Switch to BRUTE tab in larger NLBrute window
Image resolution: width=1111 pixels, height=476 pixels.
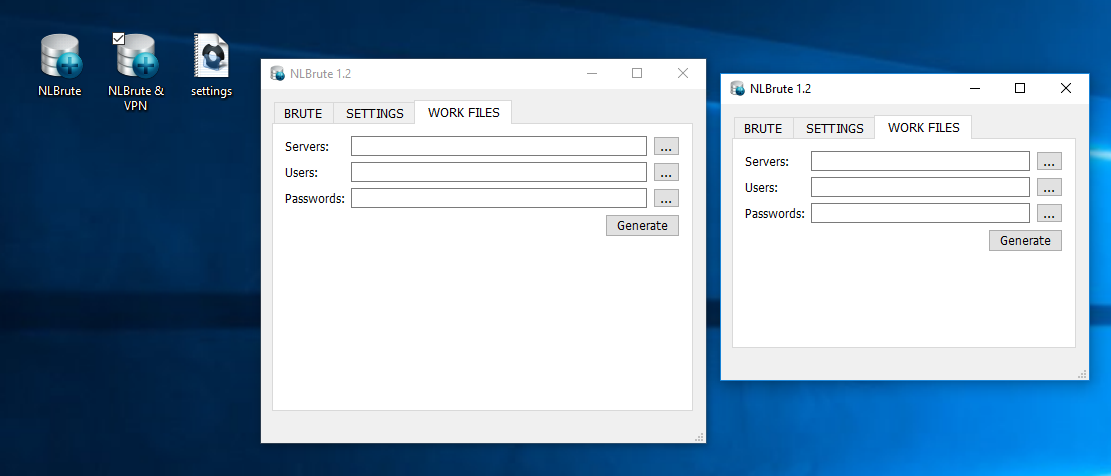coord(303,113)
